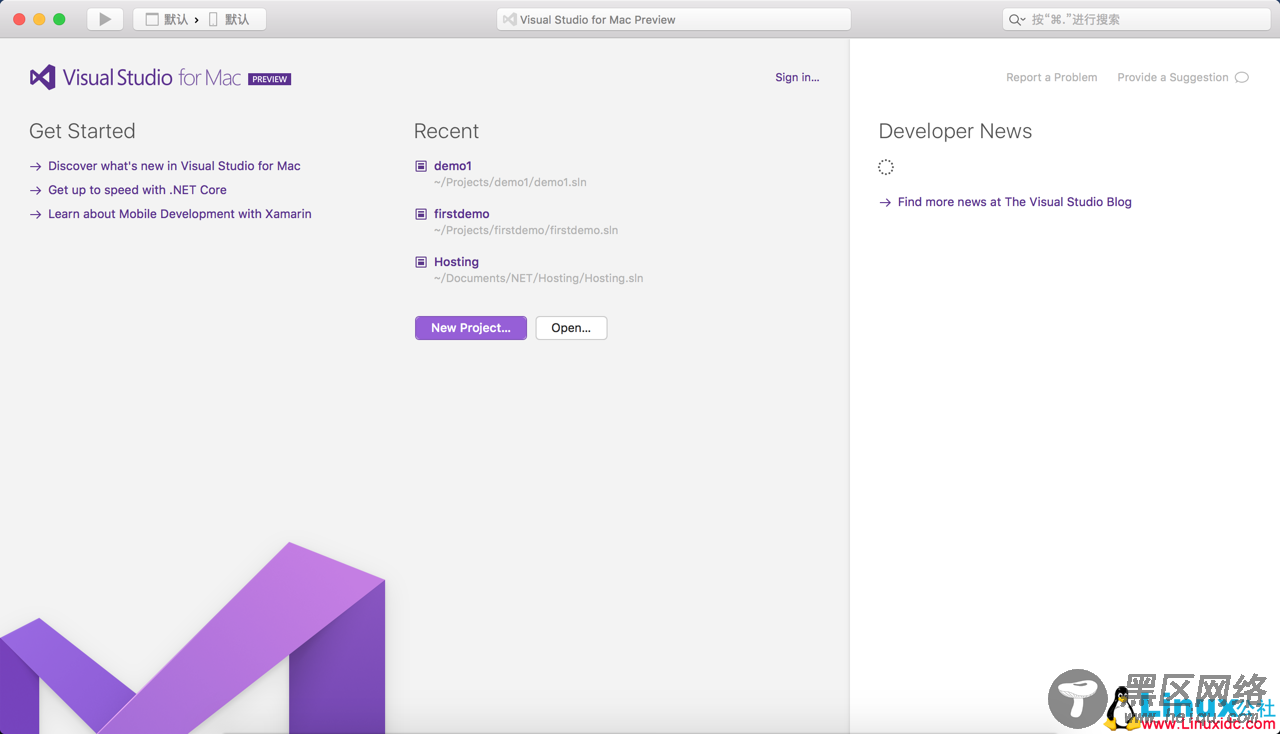Click the Sign in... link
The height and width of the screenshot is (734, 1280).
(x=797, y=77)
